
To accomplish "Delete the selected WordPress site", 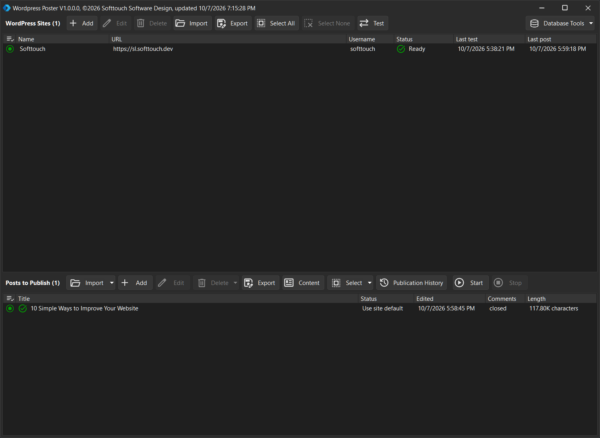I will [x=152, y=23].
